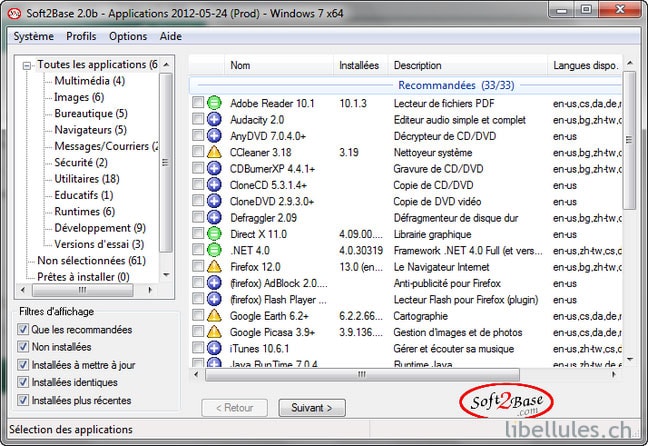Toggle the 'Installées identiques' checkbox
Viewport: 648px width, 446px height.
click(x=23, y=382)
